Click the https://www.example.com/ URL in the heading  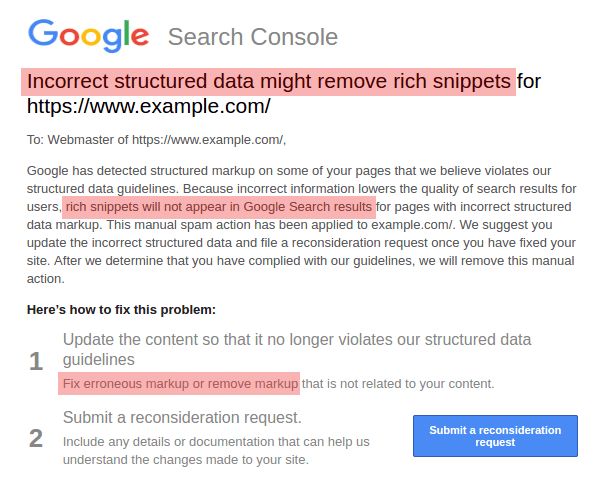148,106
